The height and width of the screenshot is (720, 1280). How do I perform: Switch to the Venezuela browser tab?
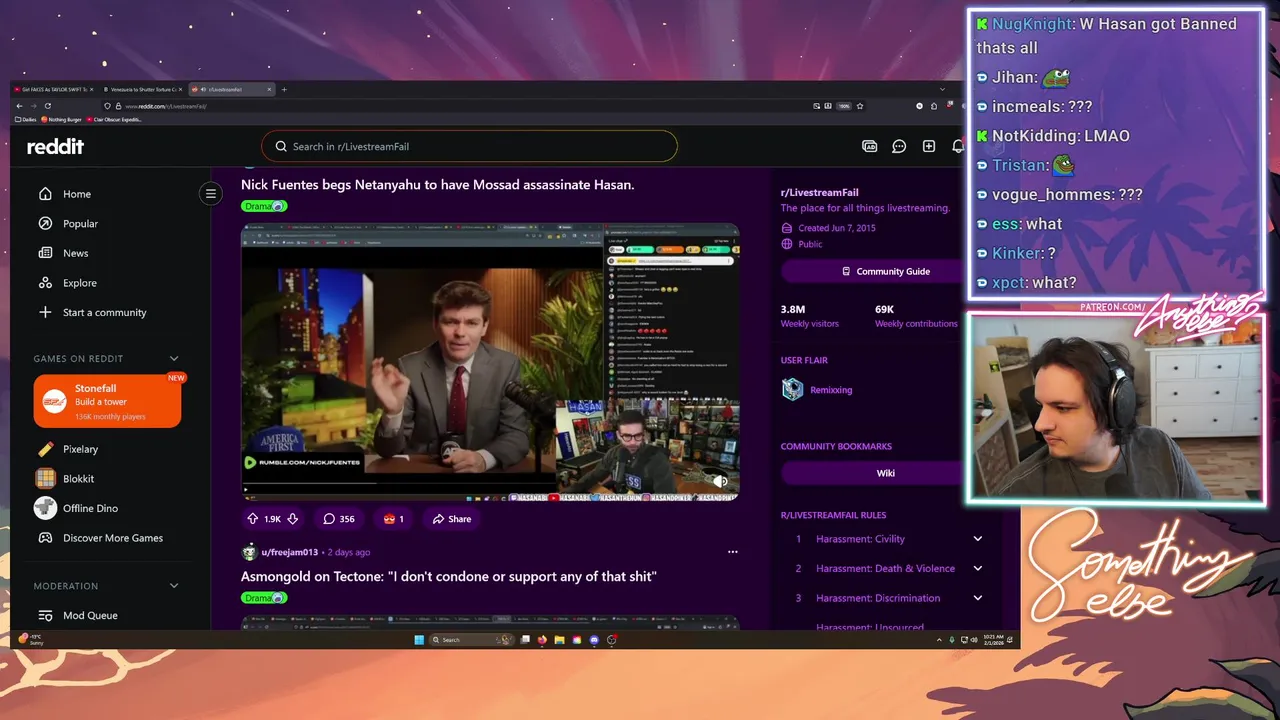142,89
